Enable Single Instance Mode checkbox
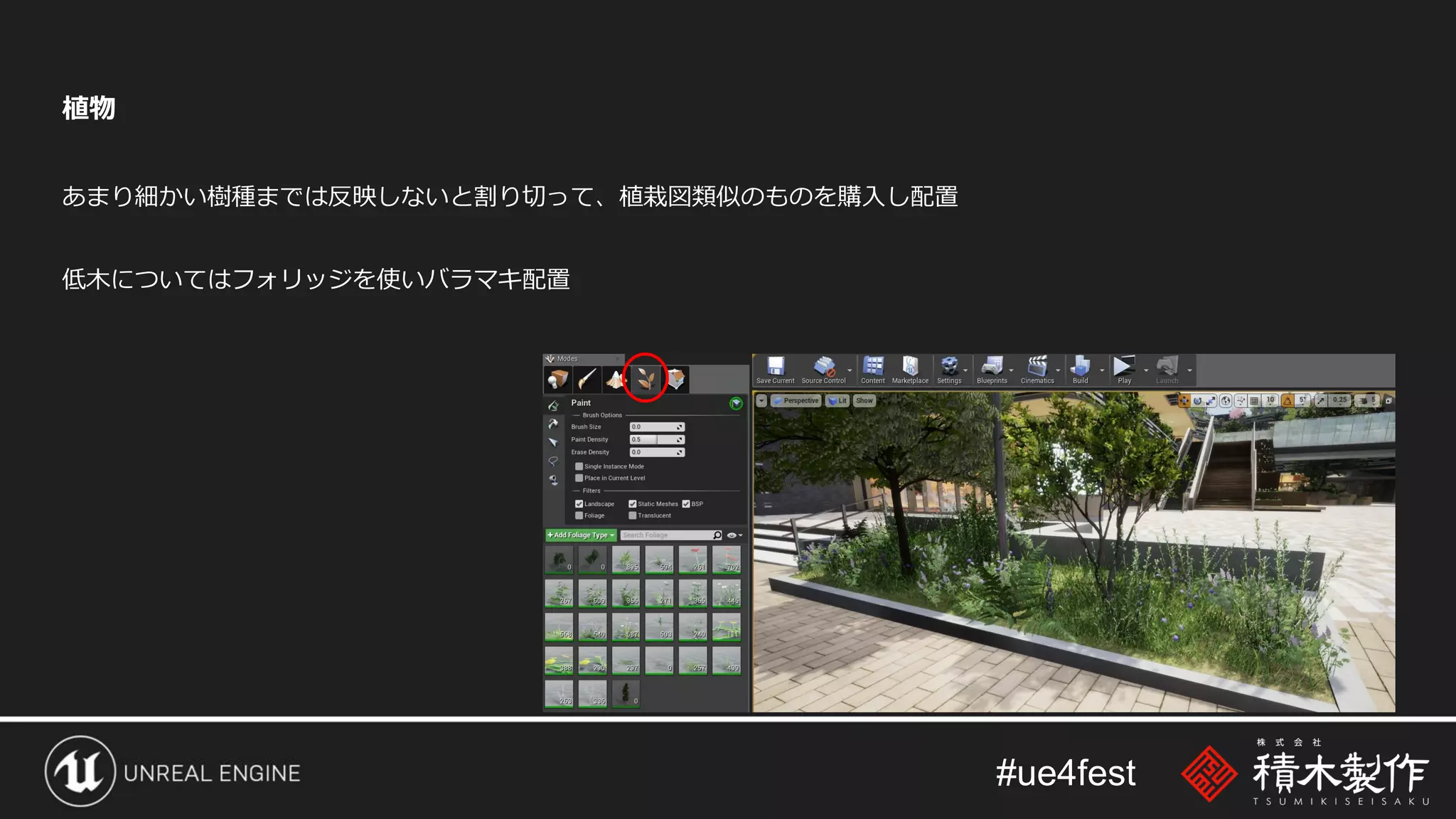Viewport: 1456px width, 819px height. (x=579, y=466)
